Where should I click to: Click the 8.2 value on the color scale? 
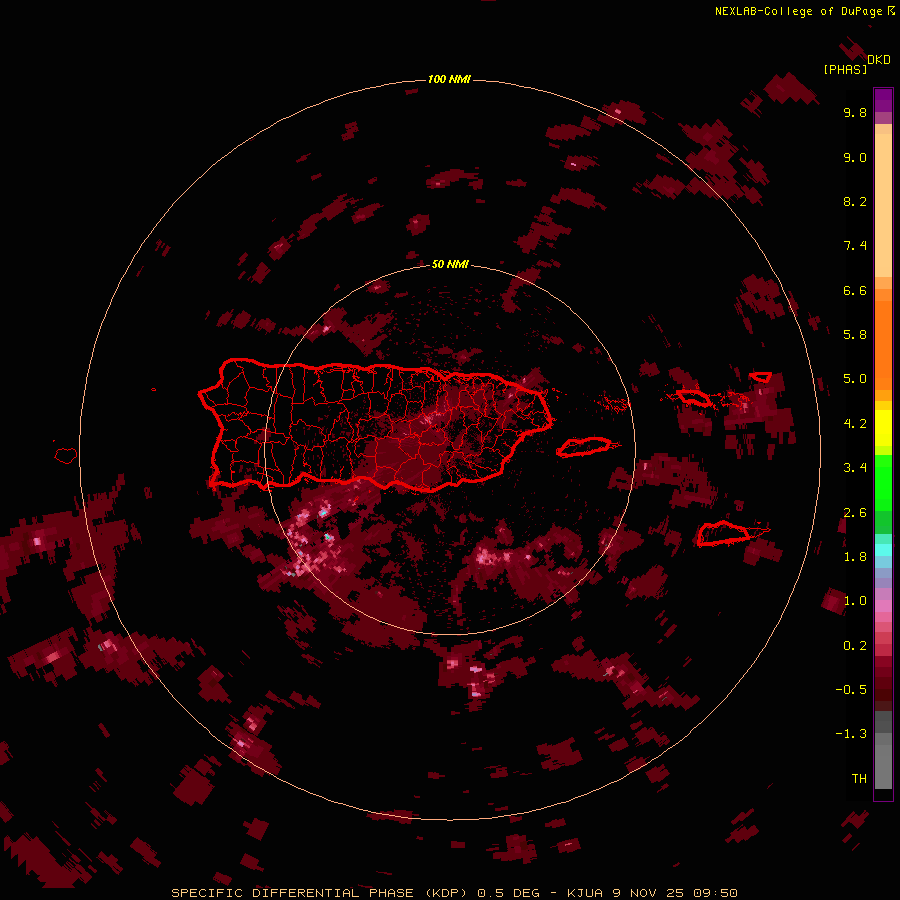[855, 201]
